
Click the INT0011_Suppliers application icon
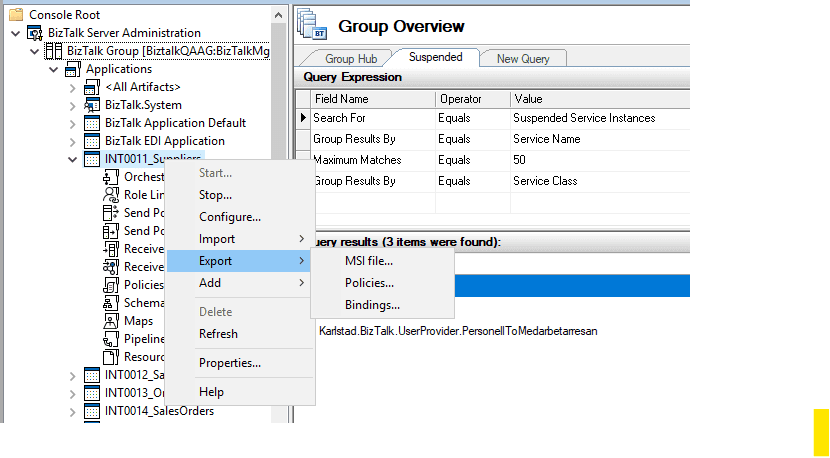point(92,159)
